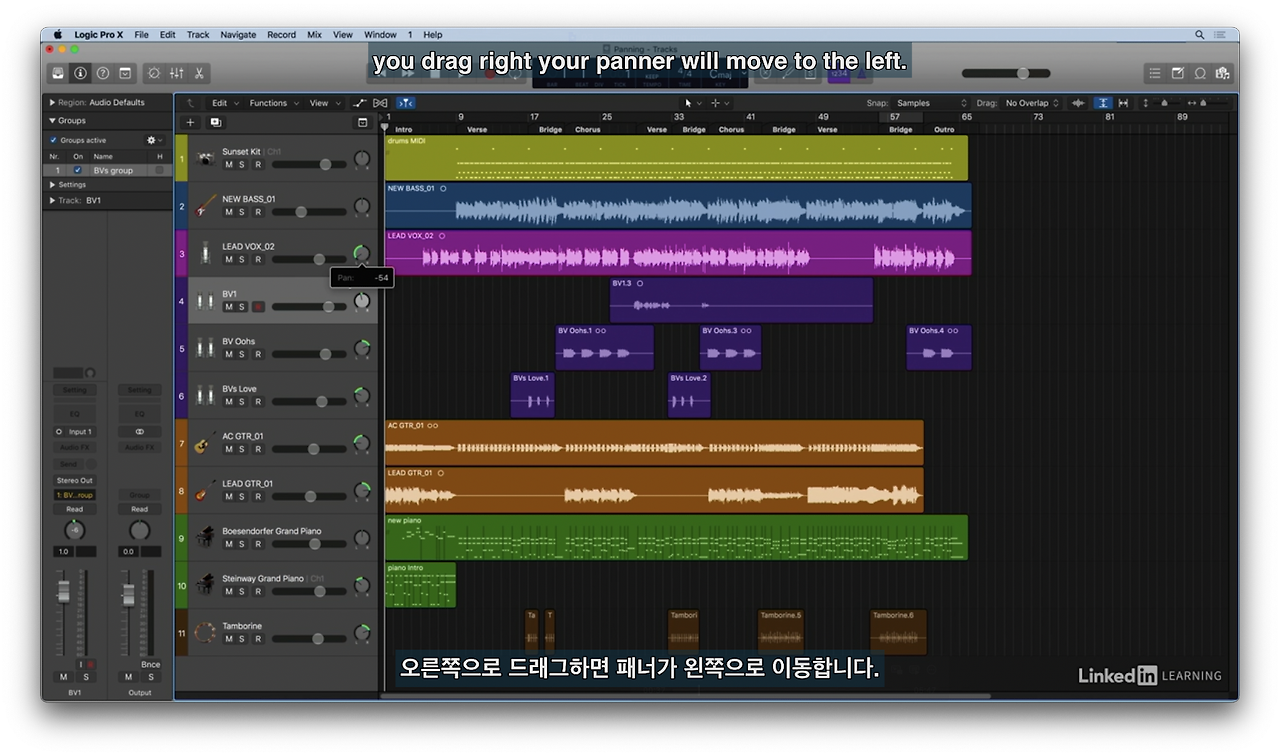Open the Spotlight search icon
This screenshot has width=1280, height=756.
click(1200, 35)
